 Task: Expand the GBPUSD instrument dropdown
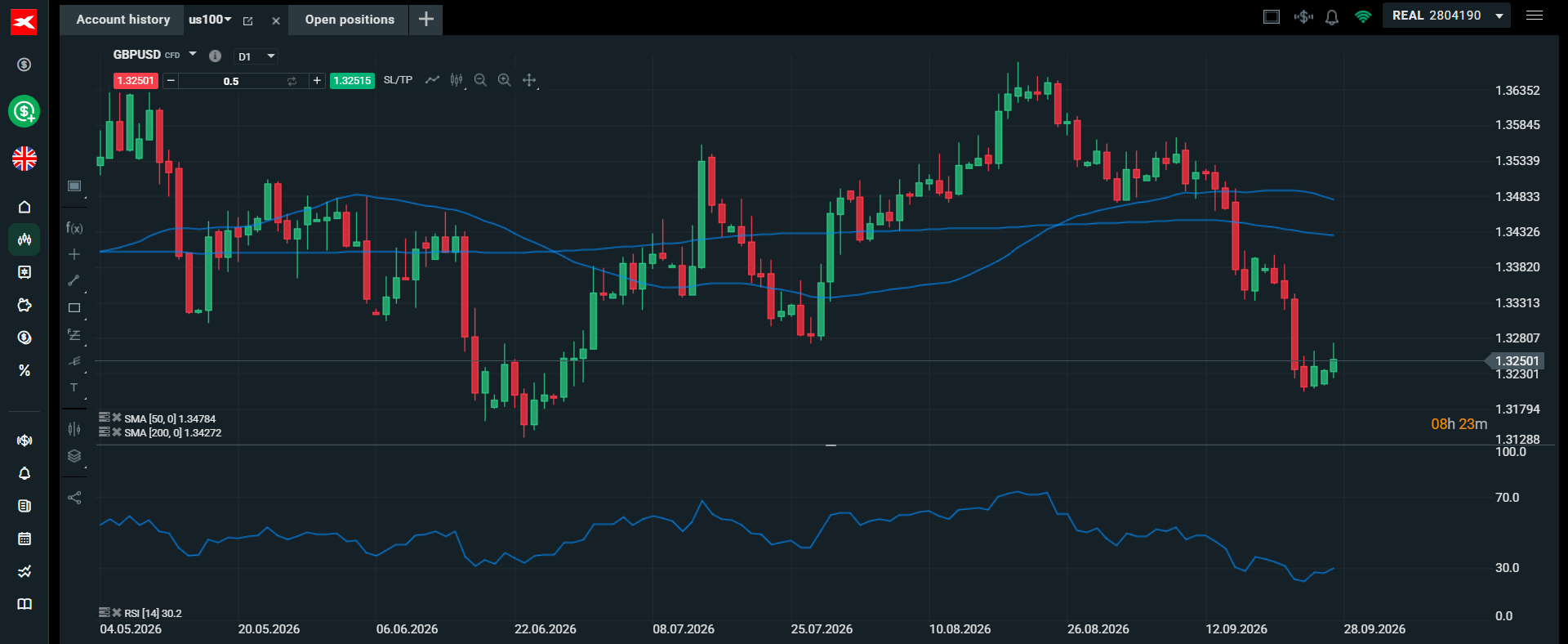click(x=193, y=54)
